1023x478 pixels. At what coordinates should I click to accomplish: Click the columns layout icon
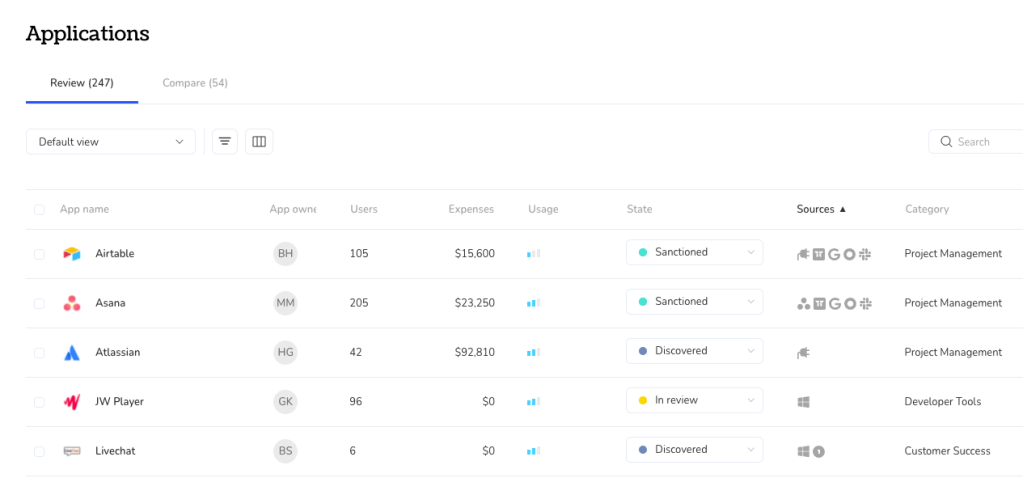[x=259, y=142]
